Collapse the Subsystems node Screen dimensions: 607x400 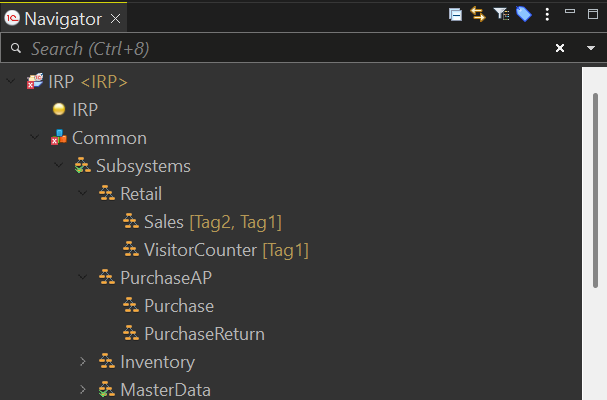(58, 165)
